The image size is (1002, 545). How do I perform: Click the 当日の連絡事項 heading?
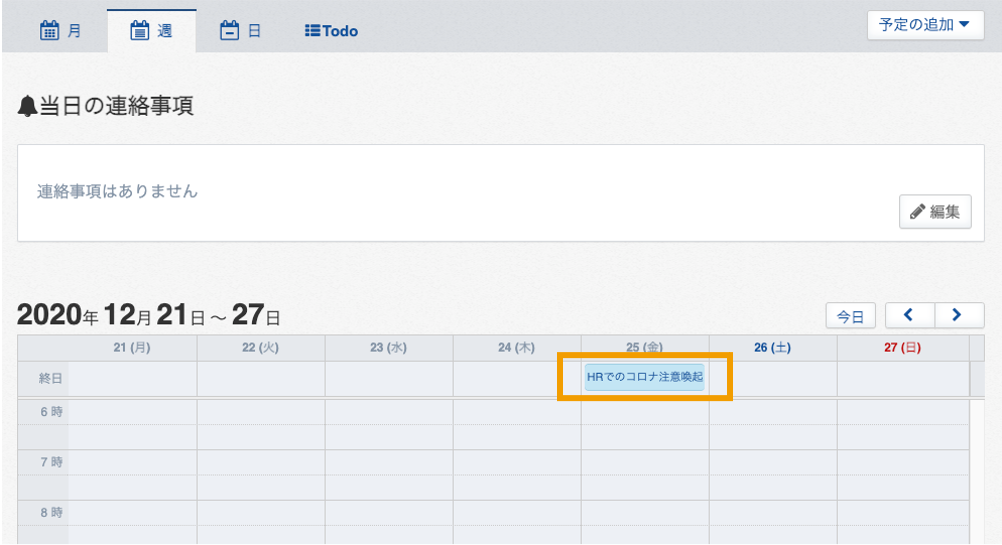105,105
